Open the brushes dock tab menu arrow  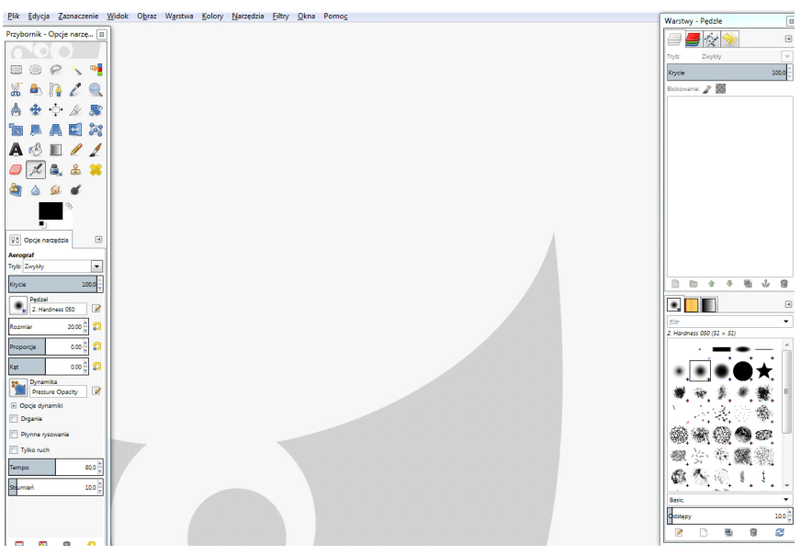click(788, 305)
